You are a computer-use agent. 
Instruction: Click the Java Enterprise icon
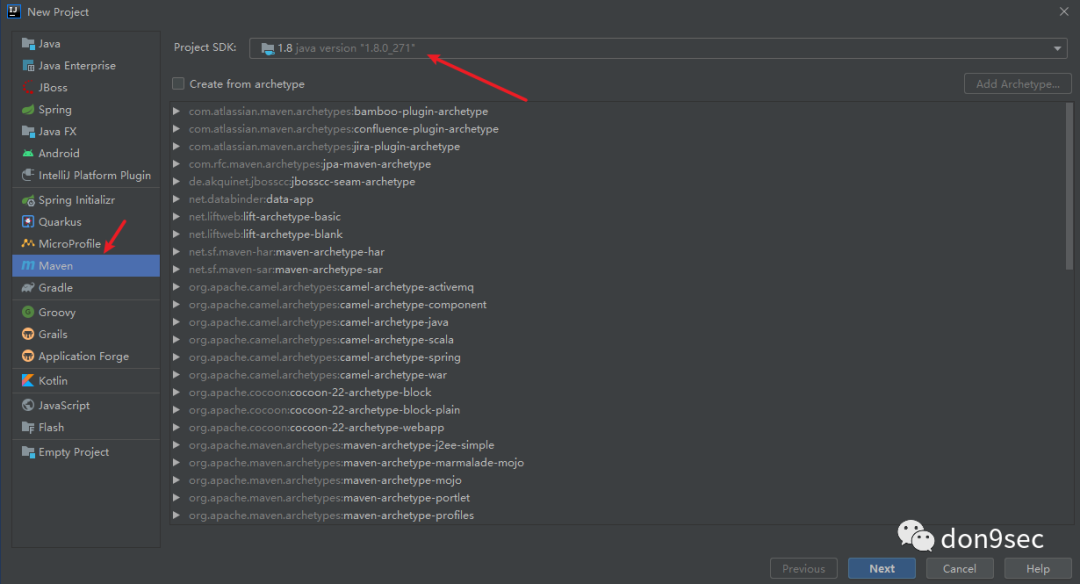(28, 65)
